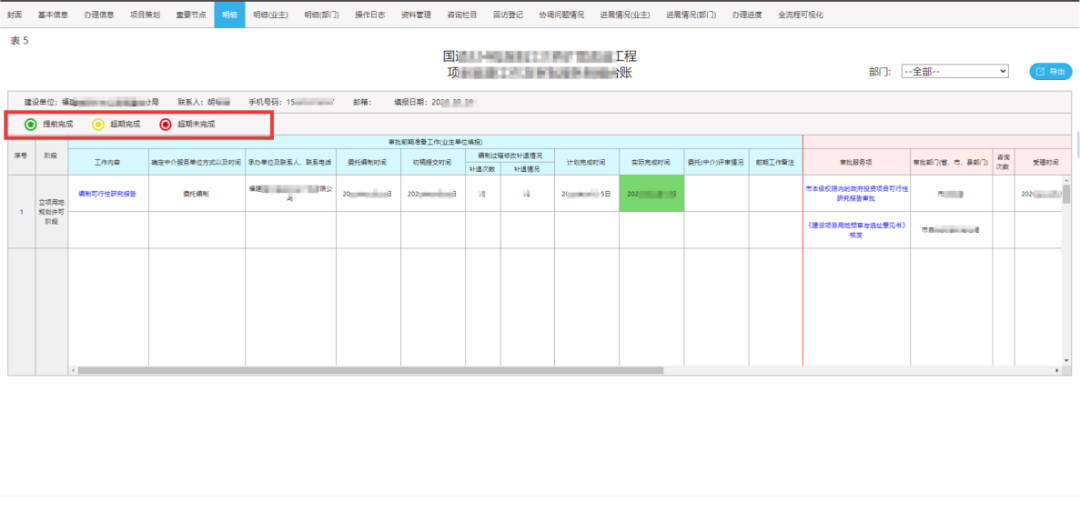1080x513 pixels.
Task: Click the 委托(中介)评审情况 column header
Action: click(716, 162)
